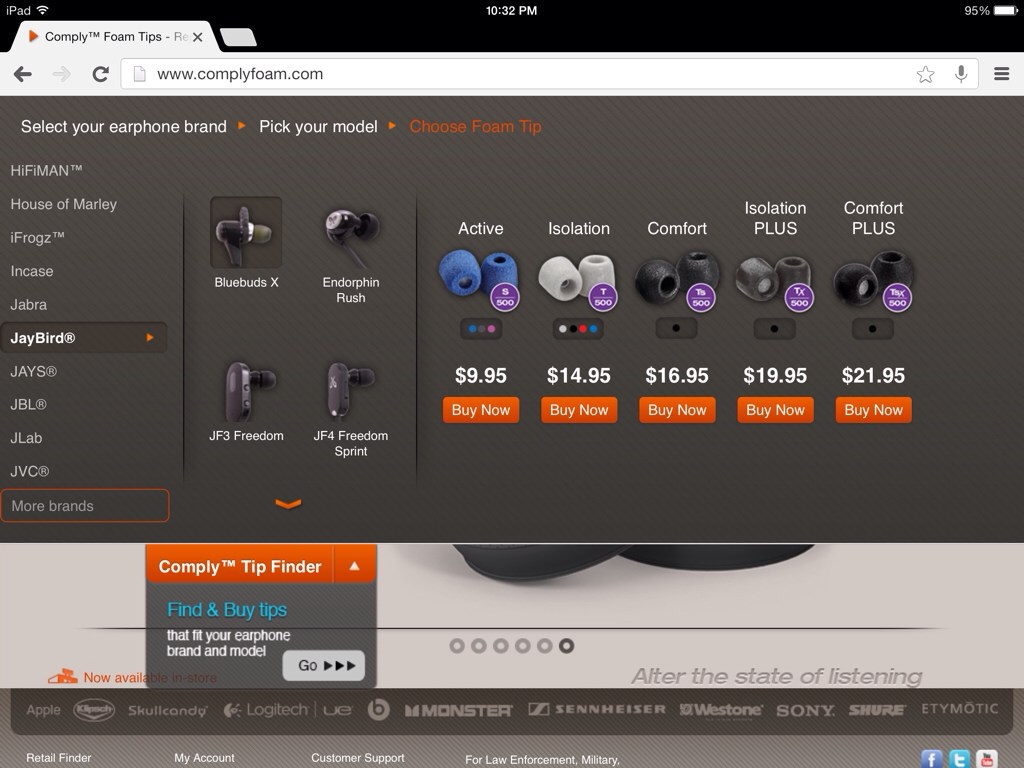1024x768 pixels.
Task: Collapse Comply Tip Finder with up arrow
Action: coord(355,566)
